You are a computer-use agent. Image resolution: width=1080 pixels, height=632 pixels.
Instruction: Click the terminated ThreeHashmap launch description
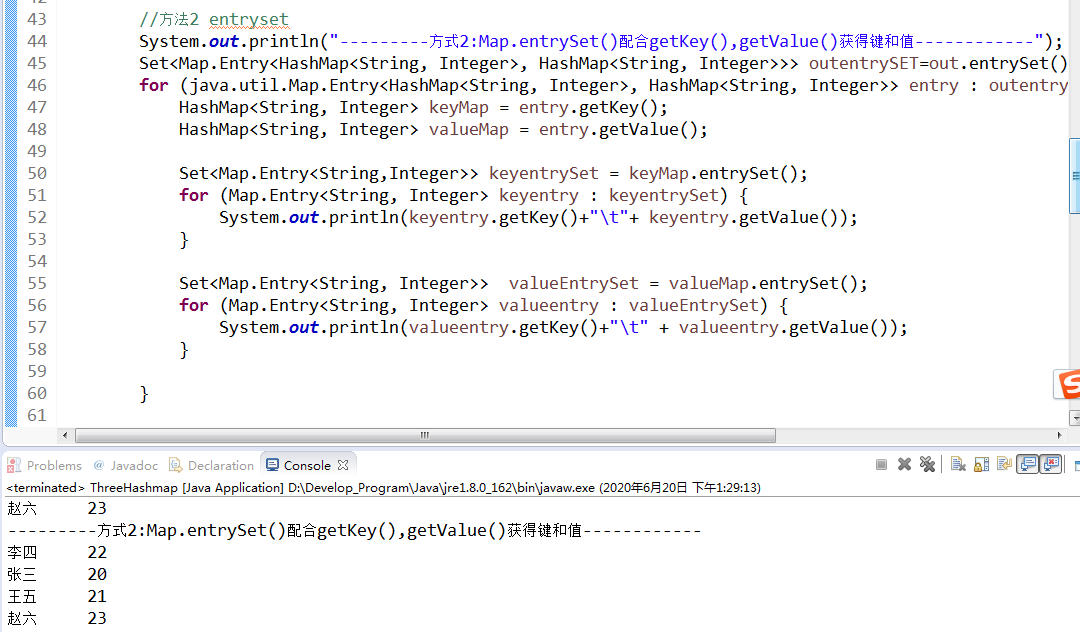coord(384,487)
